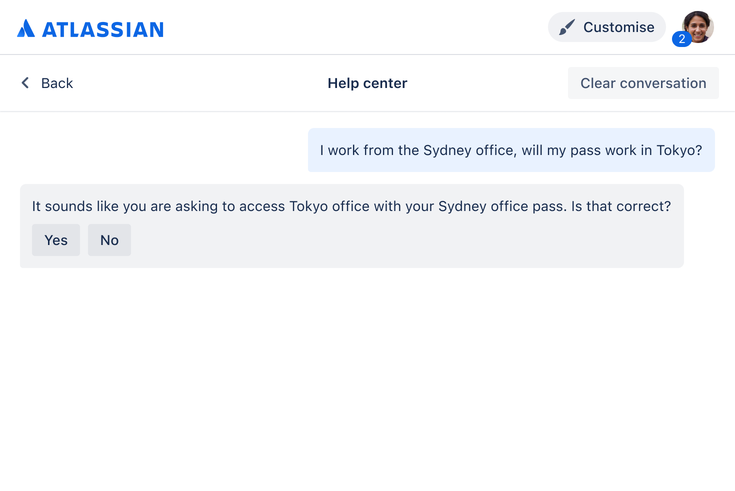
Task: Open the Customise button
Action: click(607, 27)
